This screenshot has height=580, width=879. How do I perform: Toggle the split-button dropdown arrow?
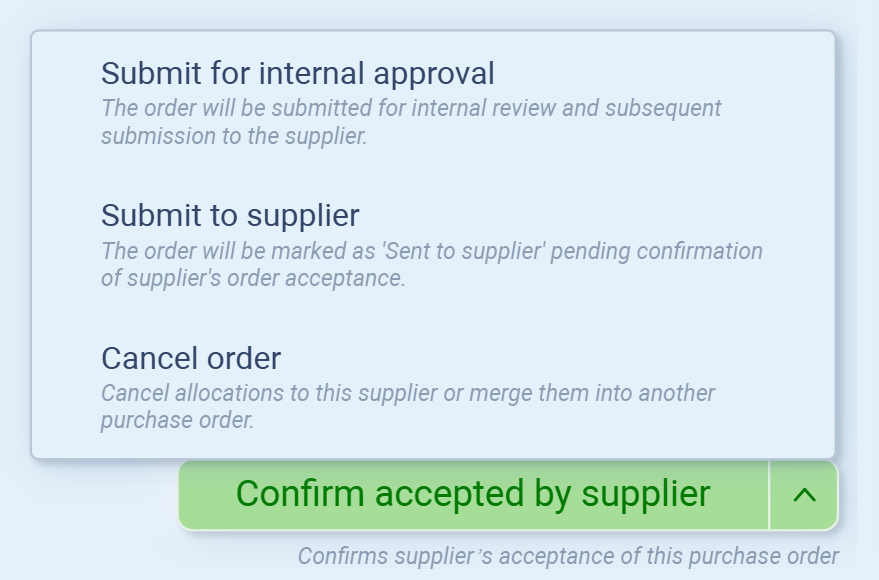[x=804, y=495]
